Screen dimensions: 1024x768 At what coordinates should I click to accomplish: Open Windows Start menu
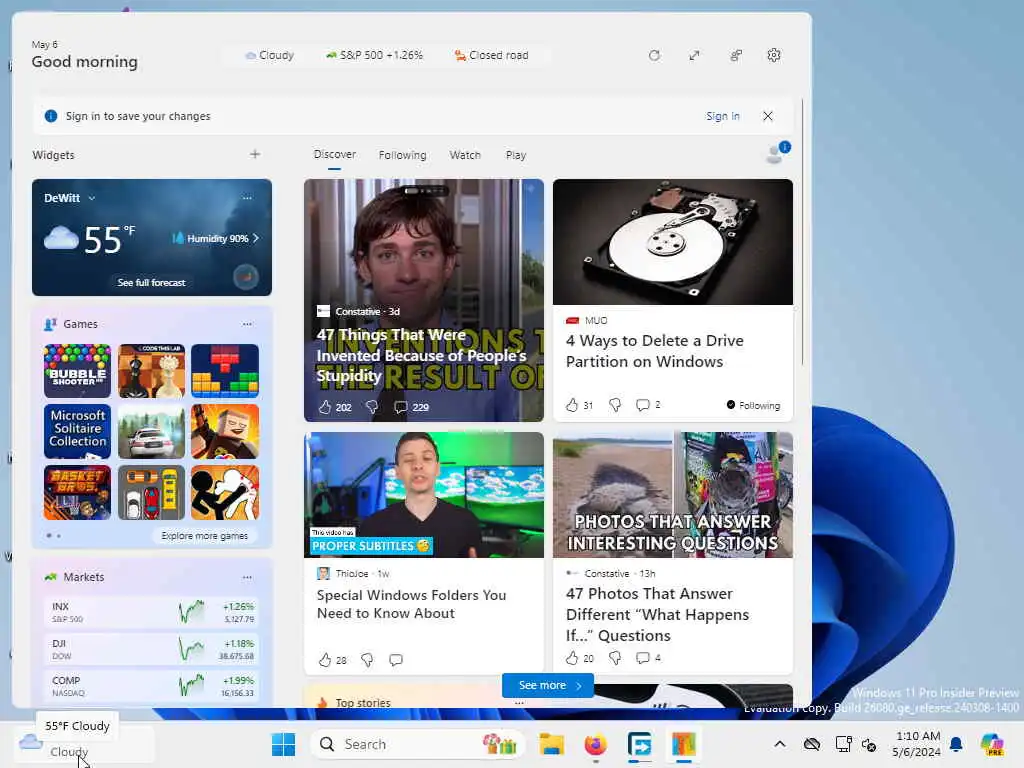pyautogui.click(x=283, y=744)
